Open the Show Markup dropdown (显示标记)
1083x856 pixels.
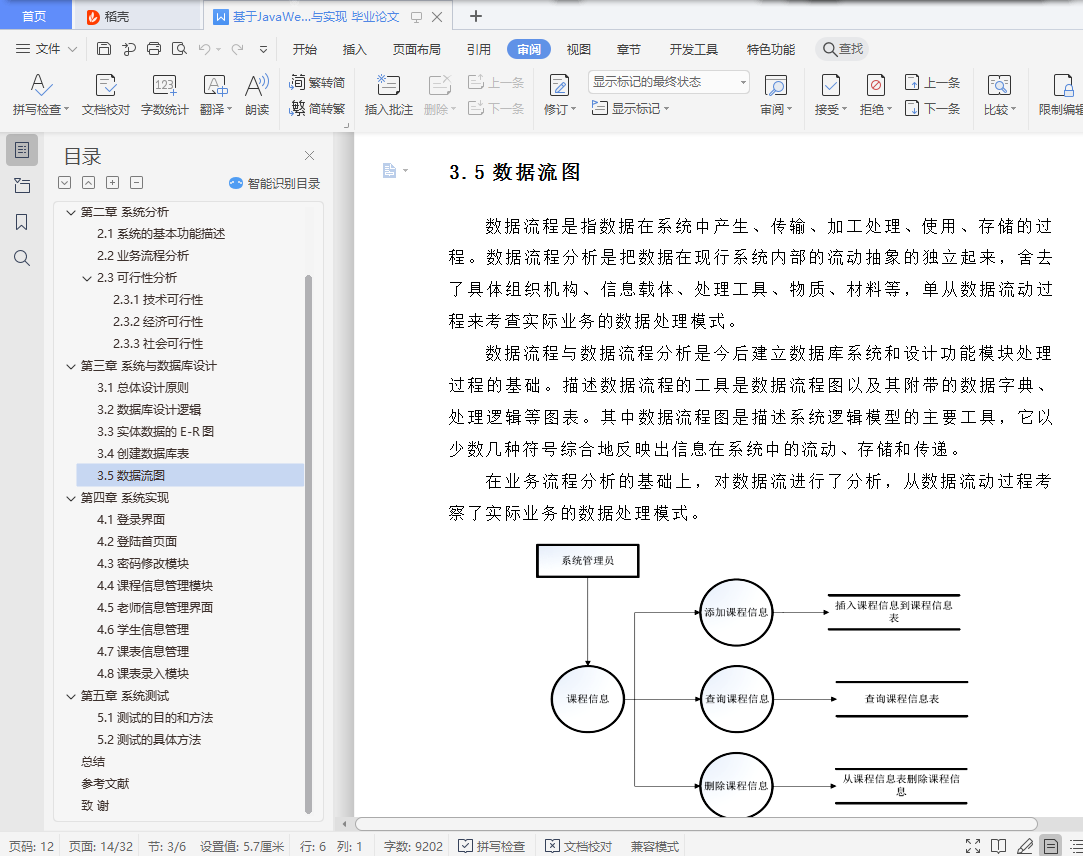click(x=631, y=108)
